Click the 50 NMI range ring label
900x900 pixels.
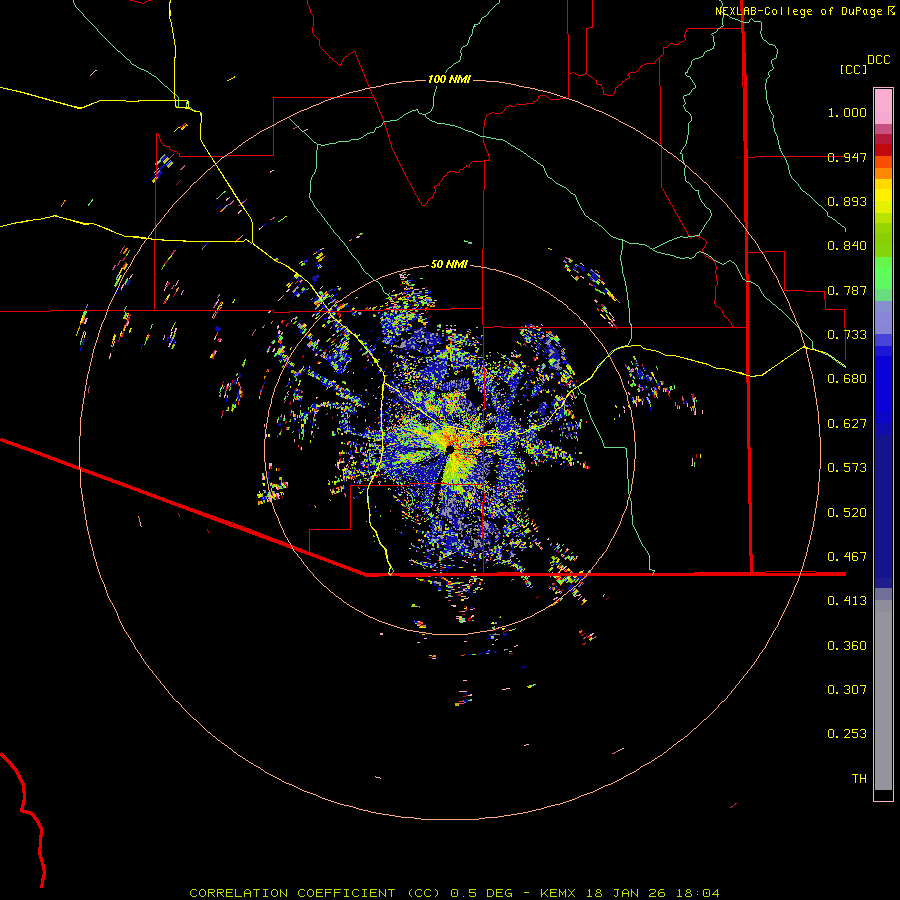[x=449, y=265]
